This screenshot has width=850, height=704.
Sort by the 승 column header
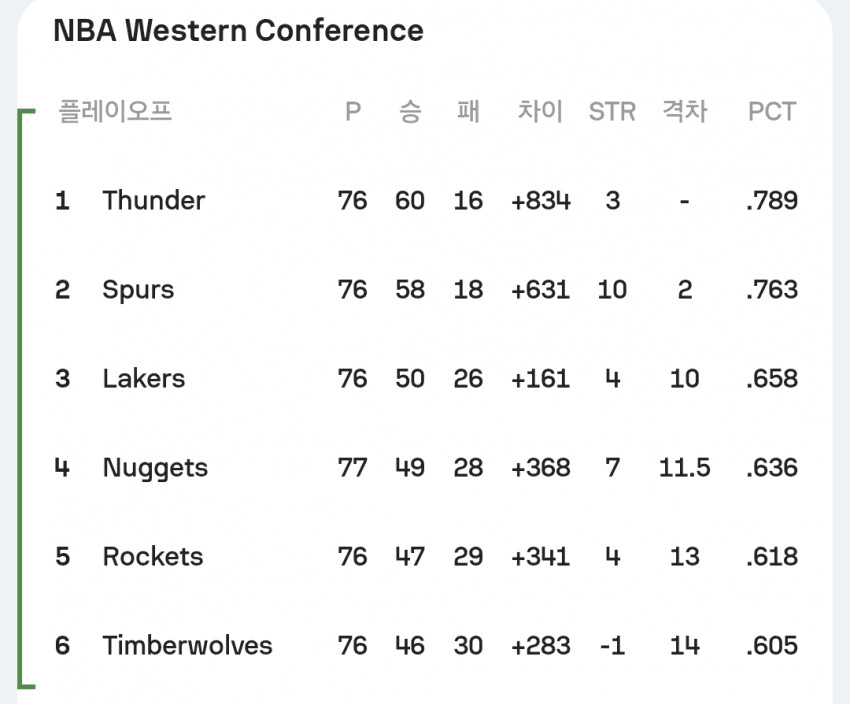[x=409, y=111]
